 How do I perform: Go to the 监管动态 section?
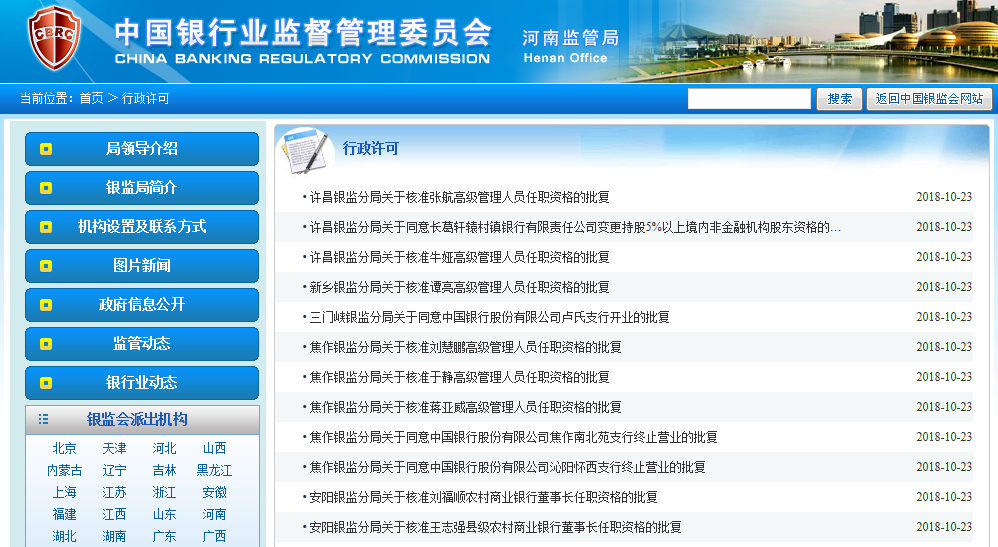pos(141,344)
